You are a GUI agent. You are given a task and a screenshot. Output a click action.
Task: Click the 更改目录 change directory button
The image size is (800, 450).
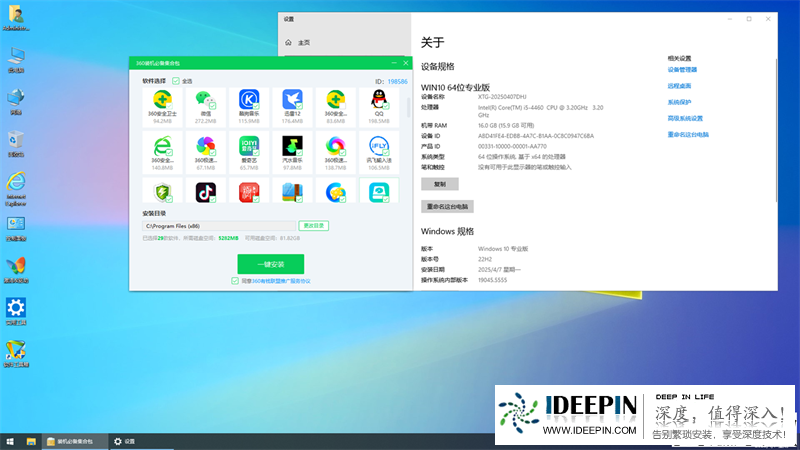[x=313, y=226]
